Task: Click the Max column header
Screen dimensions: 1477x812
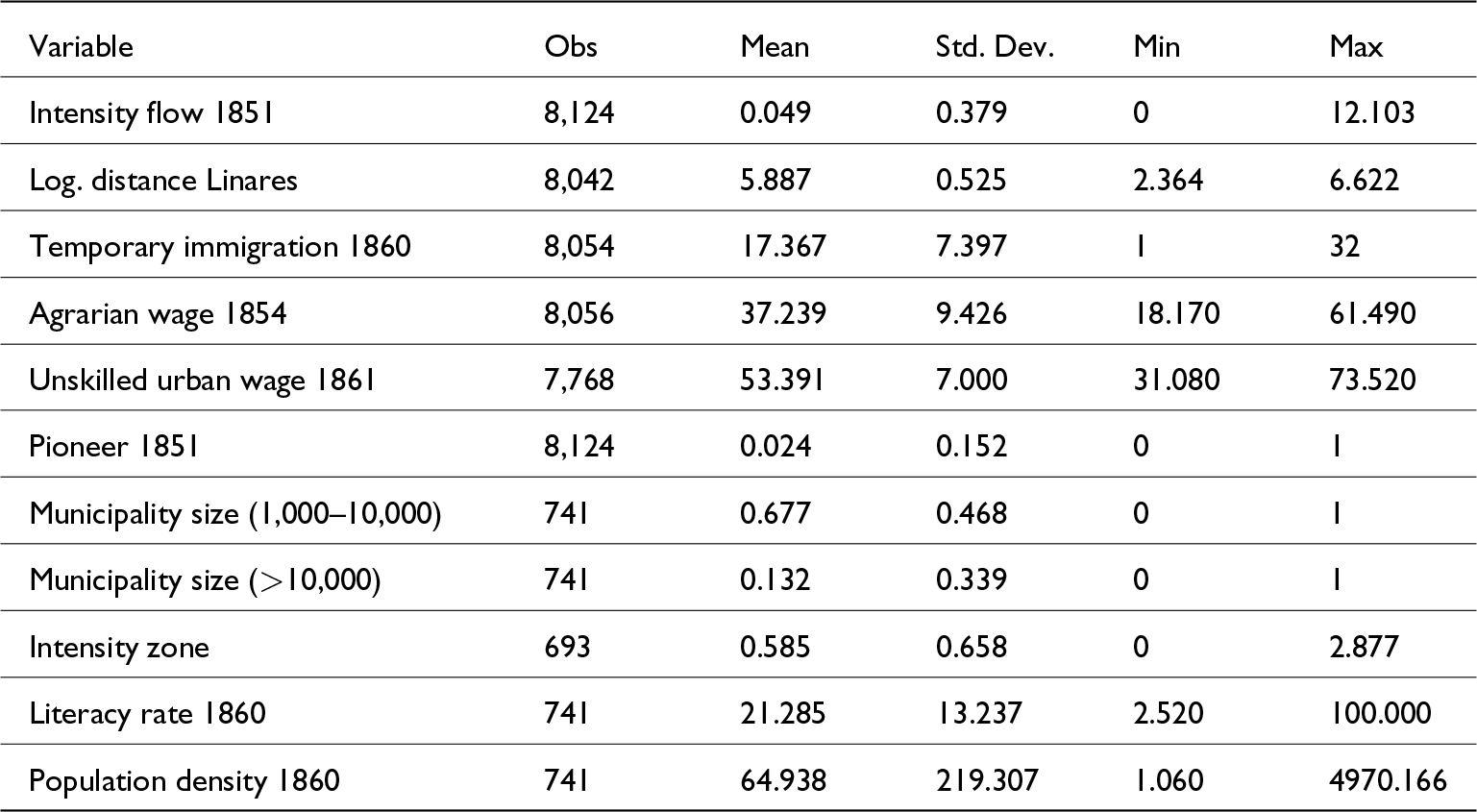Action: point(1356,47)
